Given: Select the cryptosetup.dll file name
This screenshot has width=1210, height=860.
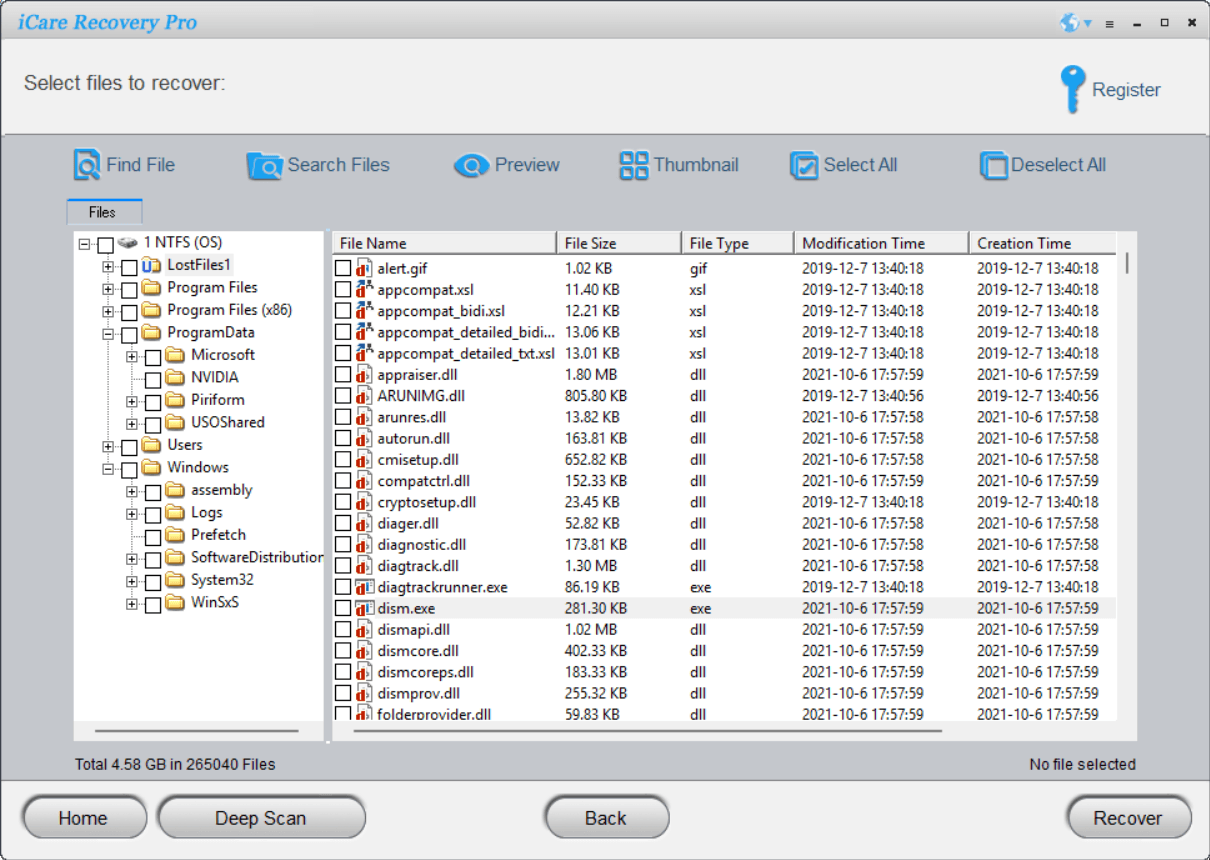Looking at the screenshot, I should (426, 502).
